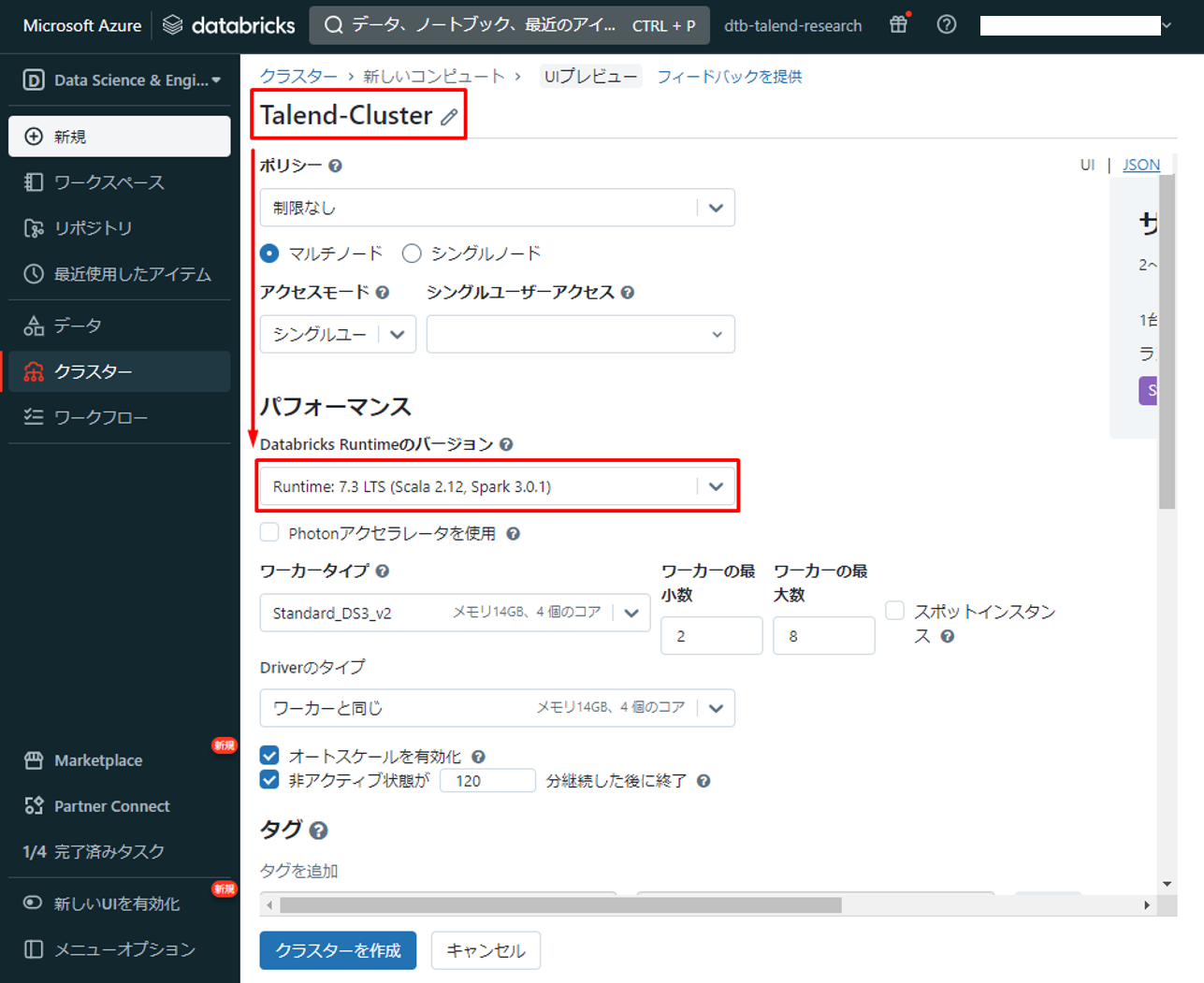
Task: Click the メニューオプション panel icon
Action: point(34,949)
